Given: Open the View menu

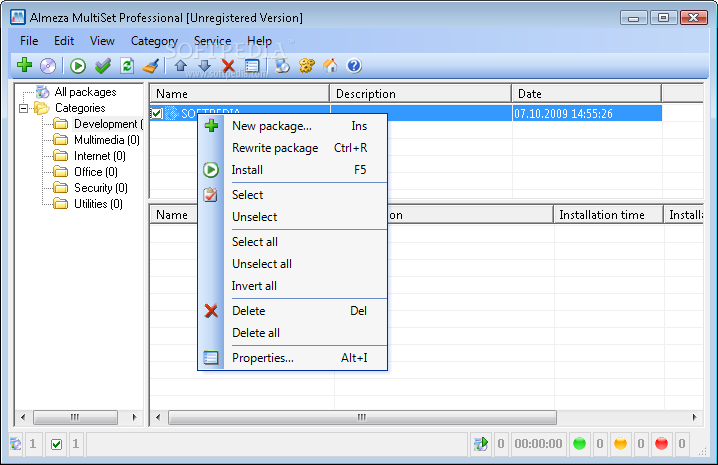Looking at the screenshot, I should point(102,41).
